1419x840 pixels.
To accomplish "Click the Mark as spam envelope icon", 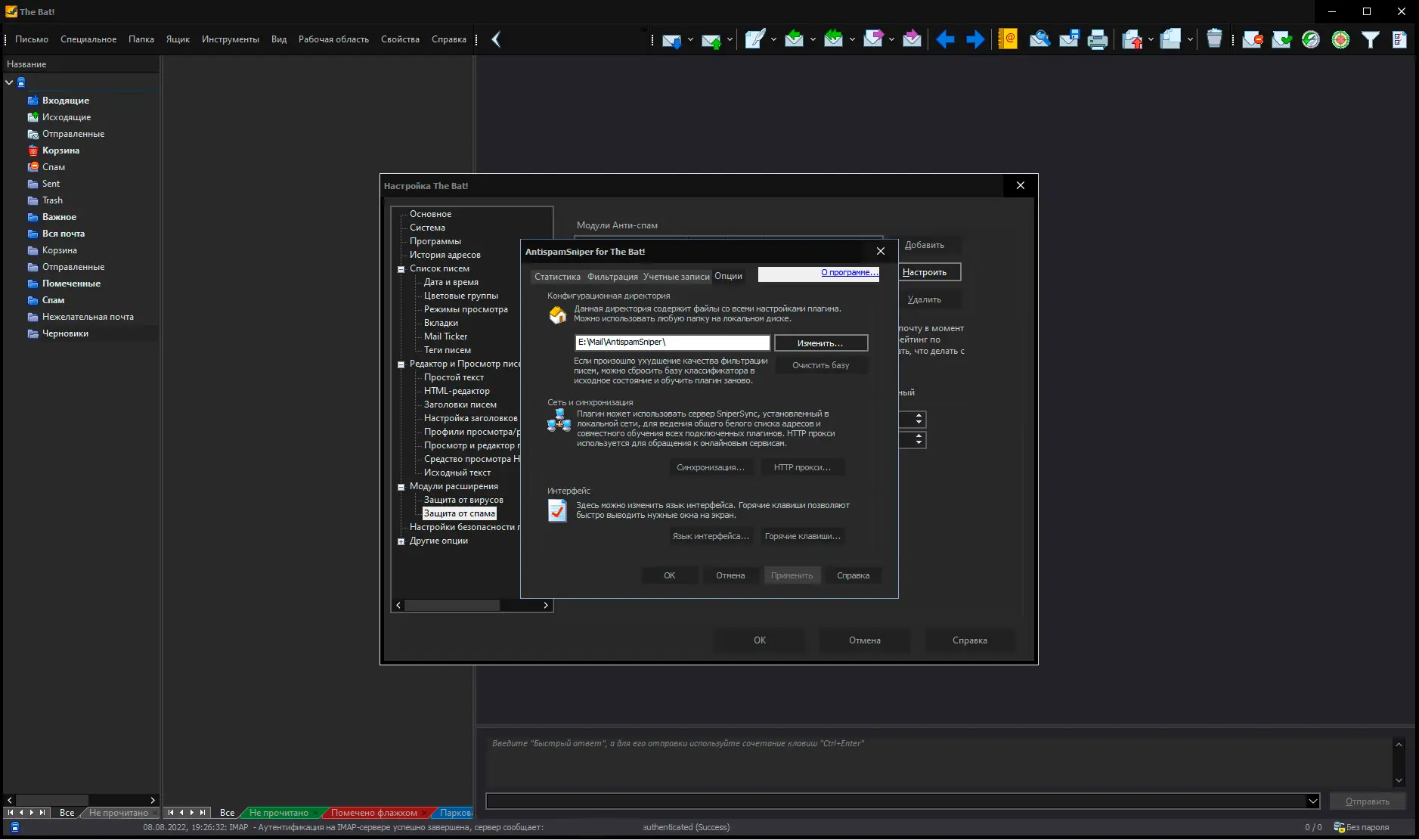I will pos(1252,39).
